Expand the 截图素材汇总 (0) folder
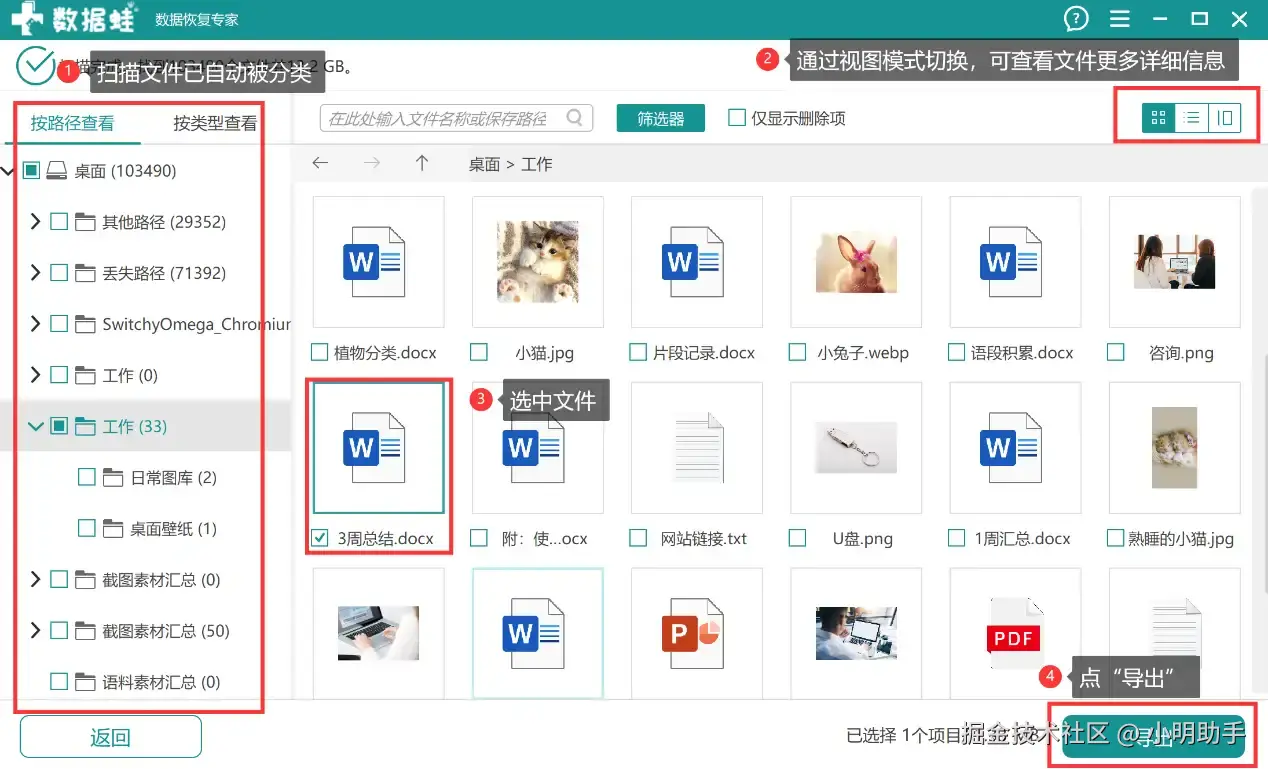The image size is (1268, 769). [36, 580]
